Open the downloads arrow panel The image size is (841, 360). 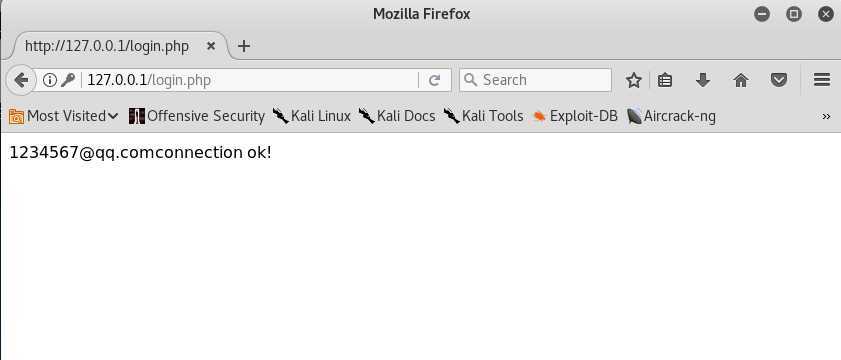(x=703, y=80)
